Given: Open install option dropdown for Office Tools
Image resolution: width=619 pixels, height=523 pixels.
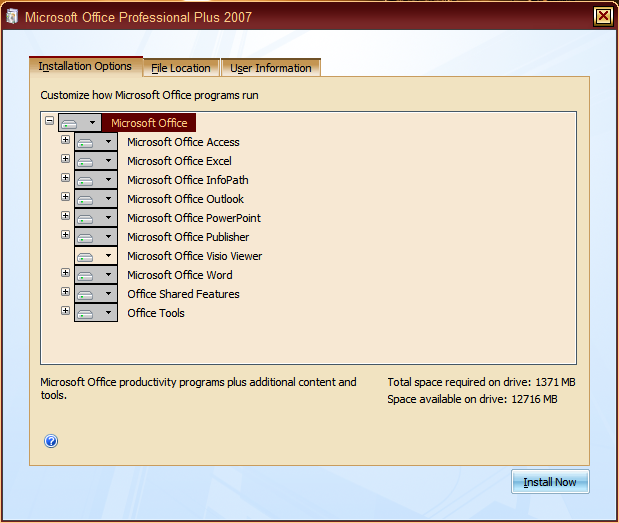Looking at the screenshot, I should pyautogui.click(x=96, y=313).
